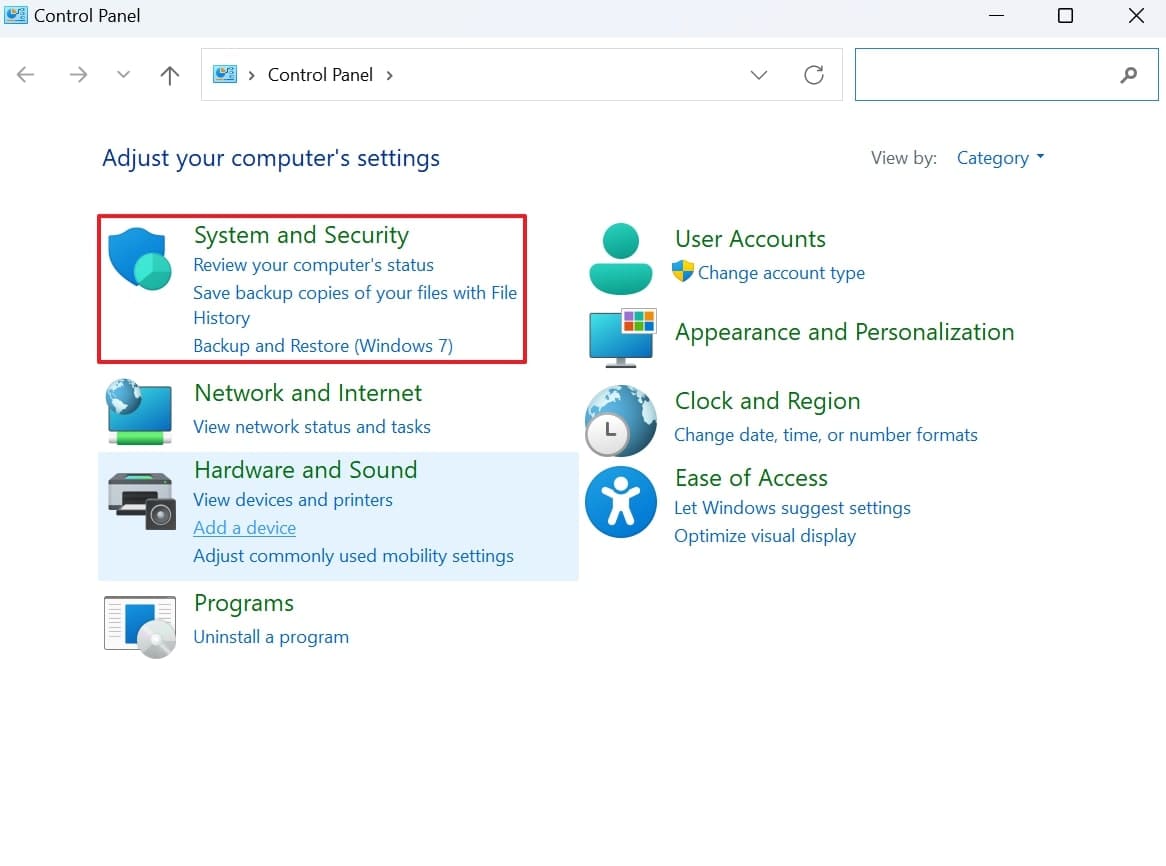Click the Hardware and Sound printer icon
1166x866 pixels.
point(140,497)
